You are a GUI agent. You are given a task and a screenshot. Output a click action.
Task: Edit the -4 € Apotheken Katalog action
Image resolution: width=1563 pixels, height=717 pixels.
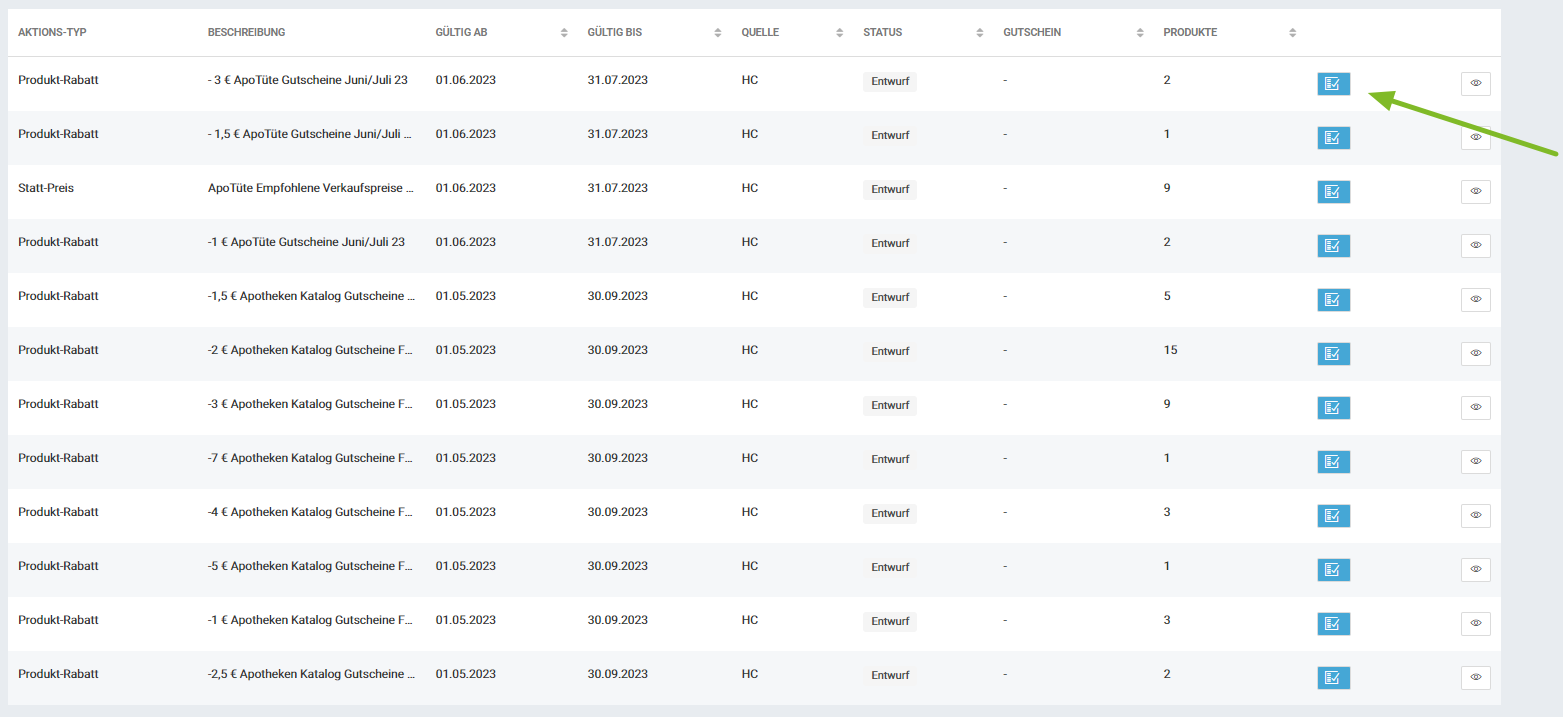1333,516
